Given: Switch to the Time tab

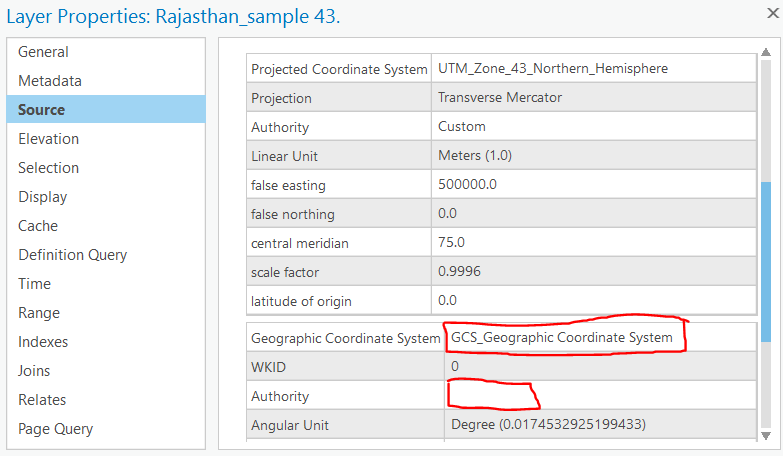Looking at the screenshot, I should coord(34,284).
